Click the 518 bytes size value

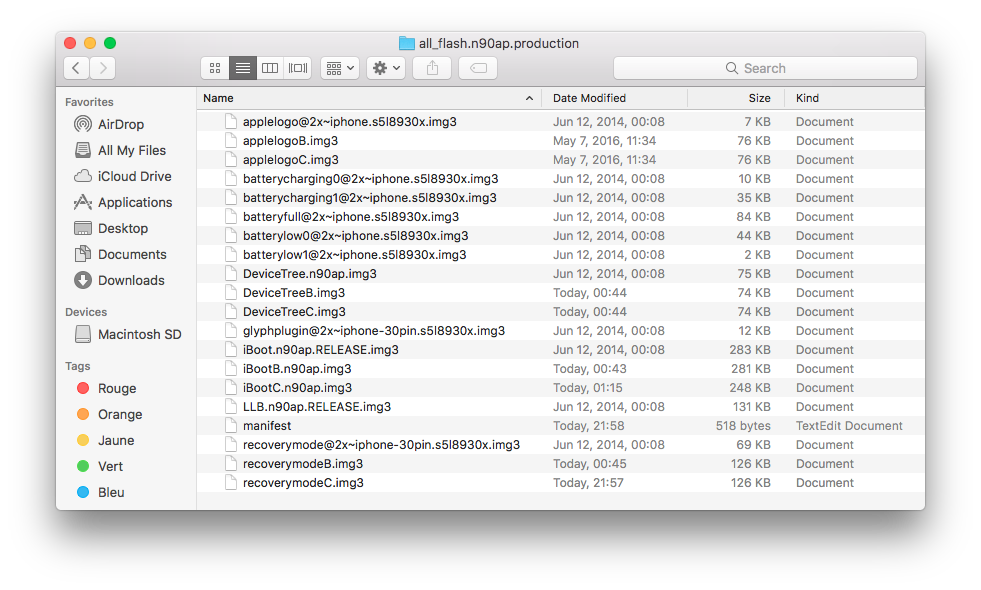(x=743, y=425)
